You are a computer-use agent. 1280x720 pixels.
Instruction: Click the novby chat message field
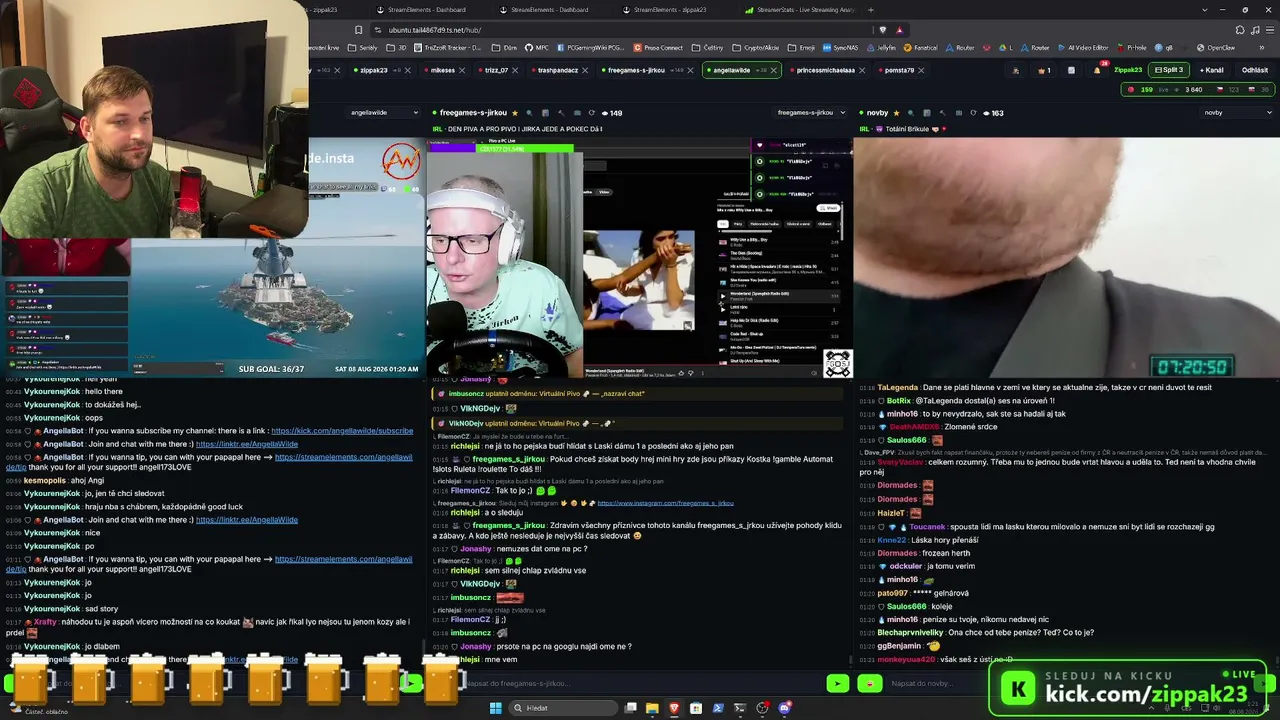tap(935, 683)
